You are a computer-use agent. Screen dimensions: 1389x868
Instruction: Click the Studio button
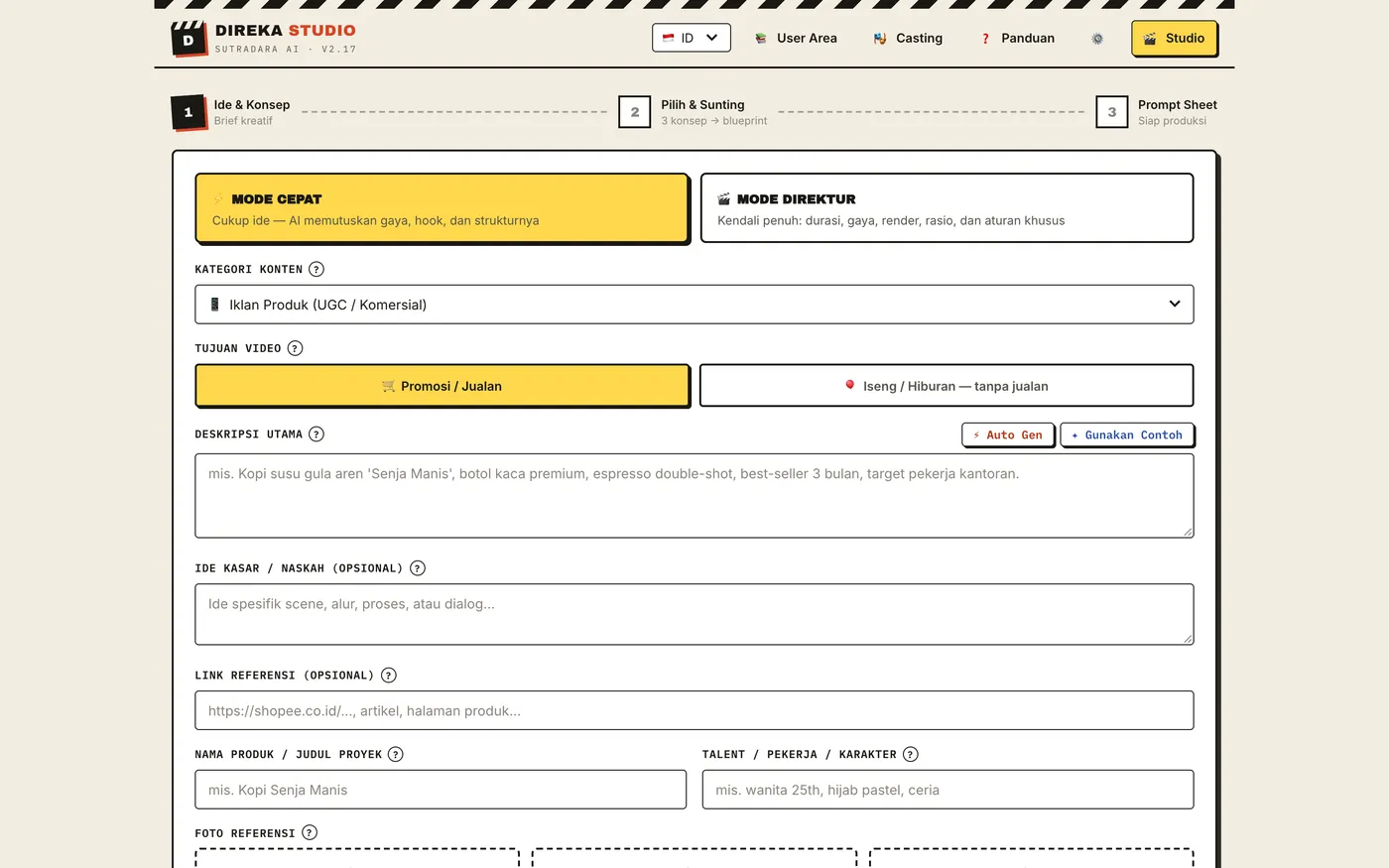pyautogui.click(x=1175, y=39)
